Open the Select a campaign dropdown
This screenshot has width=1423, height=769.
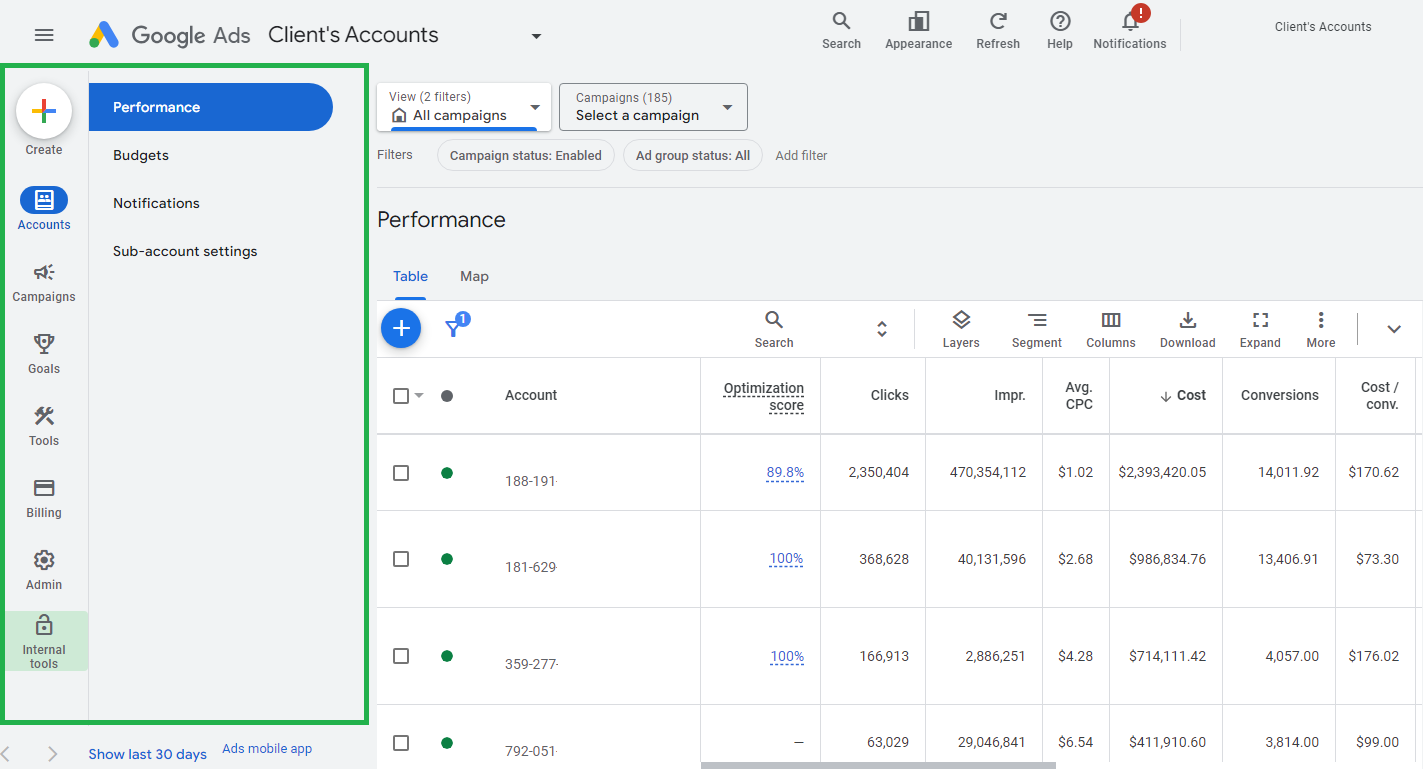653,107
